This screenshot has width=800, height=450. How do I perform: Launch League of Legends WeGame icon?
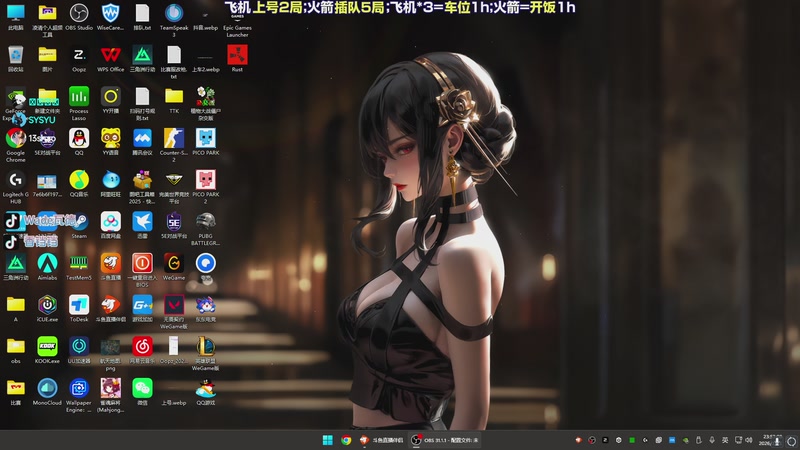206,347
